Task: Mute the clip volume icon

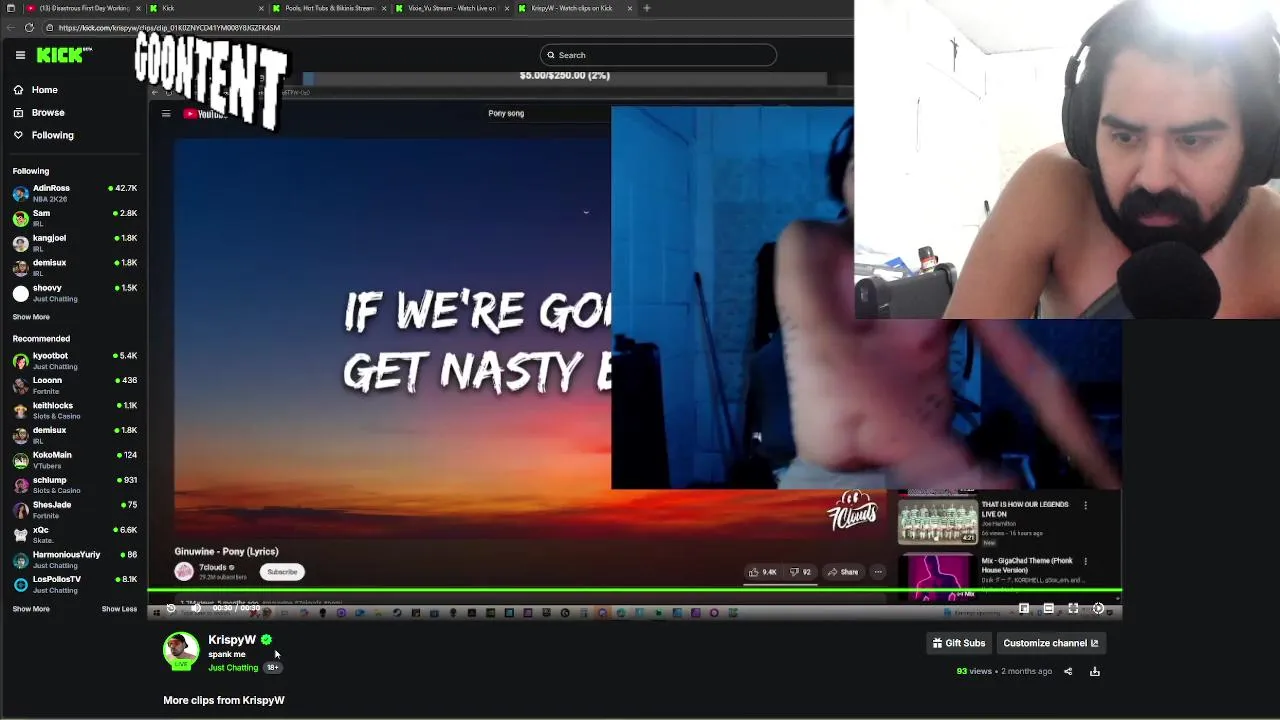Action: pyautogui.click(x=196, y=608)
